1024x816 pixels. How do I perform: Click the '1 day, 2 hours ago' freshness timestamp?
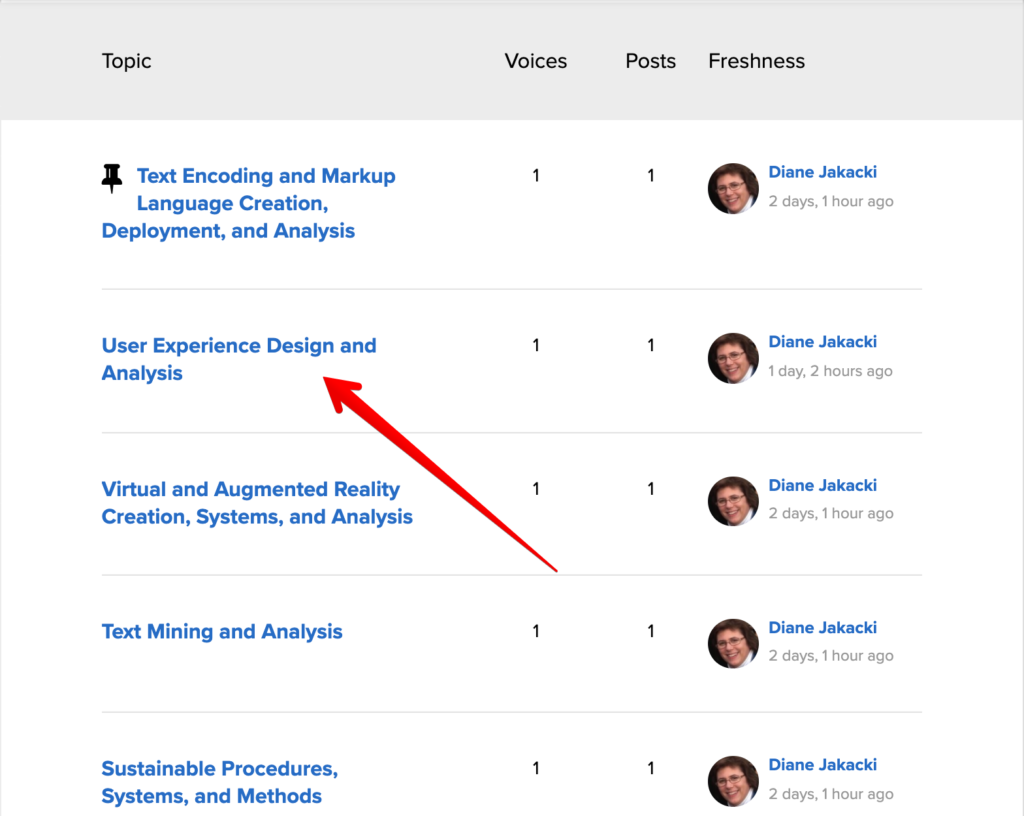click(x=831, y=370)
